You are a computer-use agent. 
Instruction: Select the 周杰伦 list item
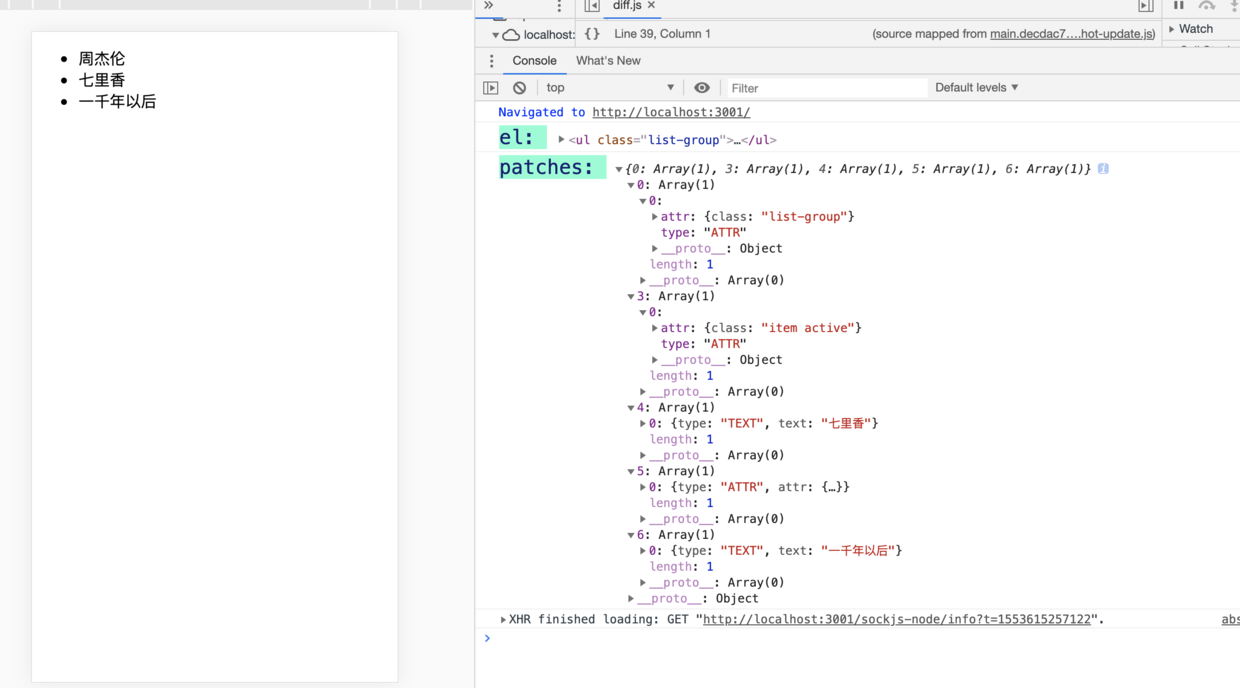(102, 59)
